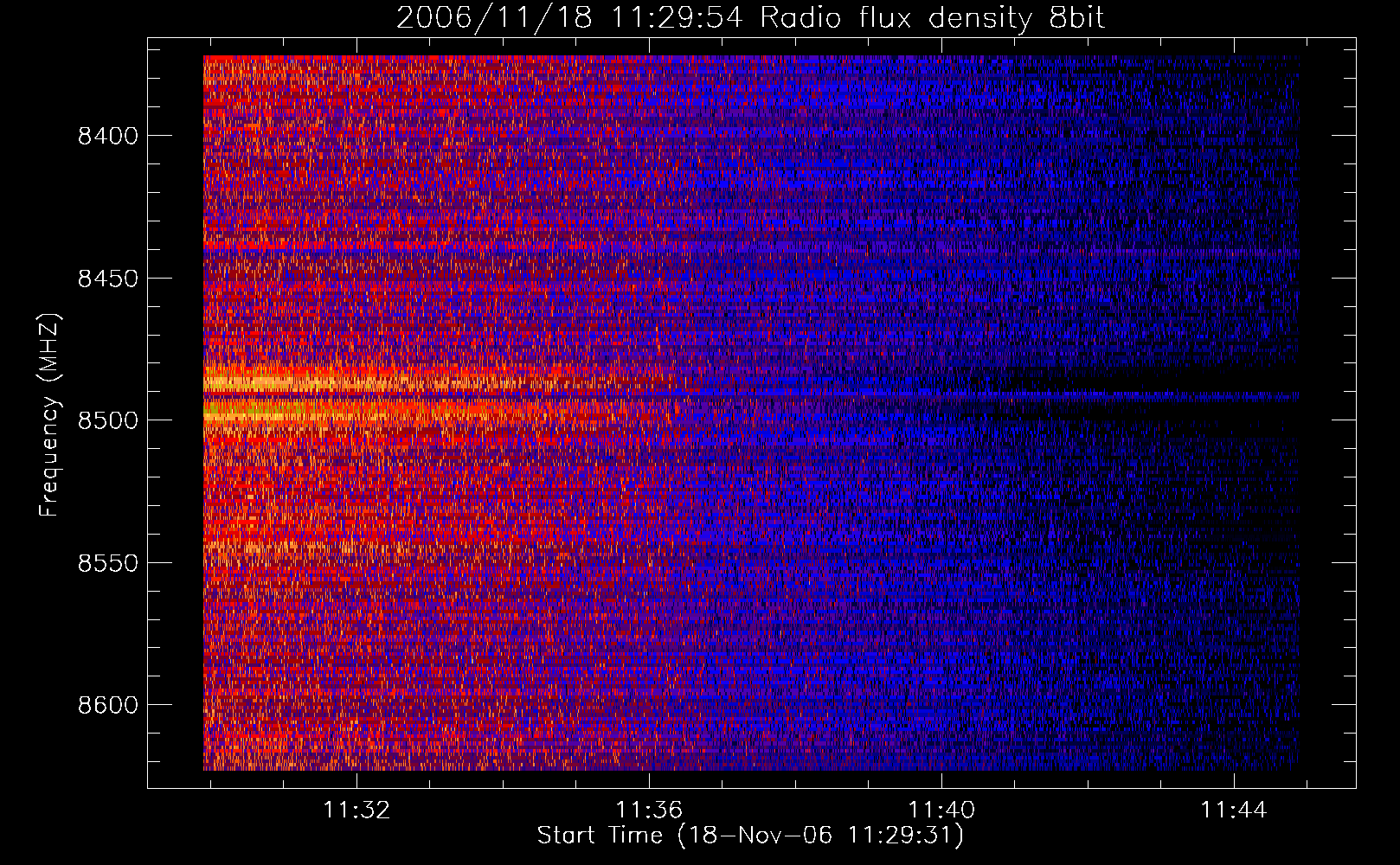Click the 8600 frequency tick label
The width and height of the screenshot is (1400, 865).
[108, 705]
